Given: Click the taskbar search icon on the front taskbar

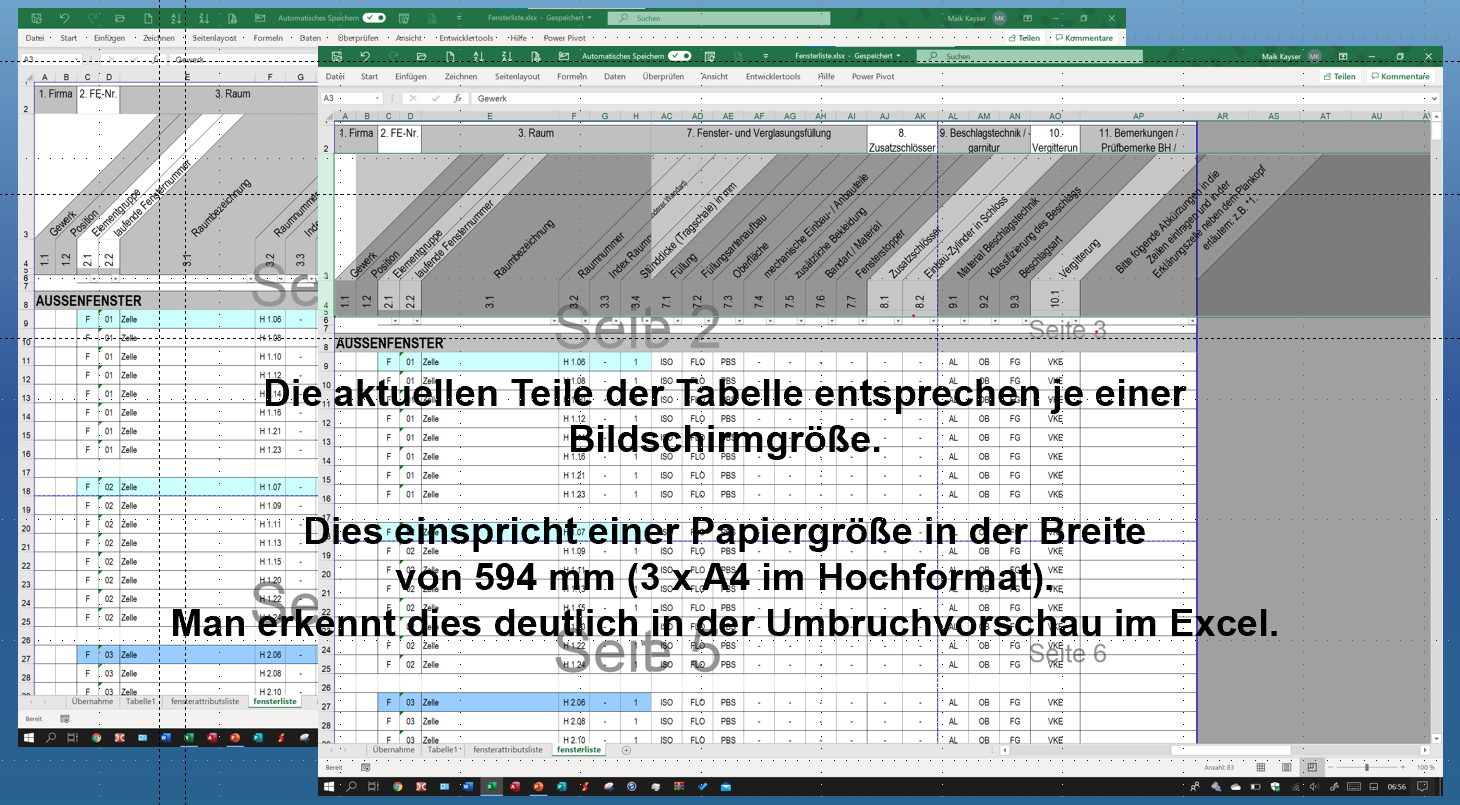Looking at the screenshot, I should 351,787.
